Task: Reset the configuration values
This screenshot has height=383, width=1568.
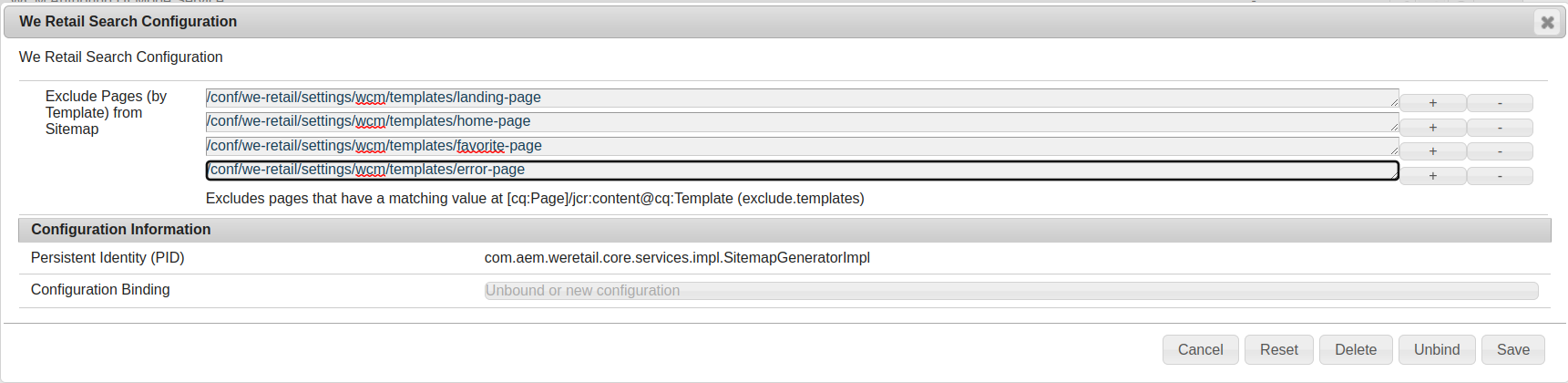Action: click(x=1278, y=350)
